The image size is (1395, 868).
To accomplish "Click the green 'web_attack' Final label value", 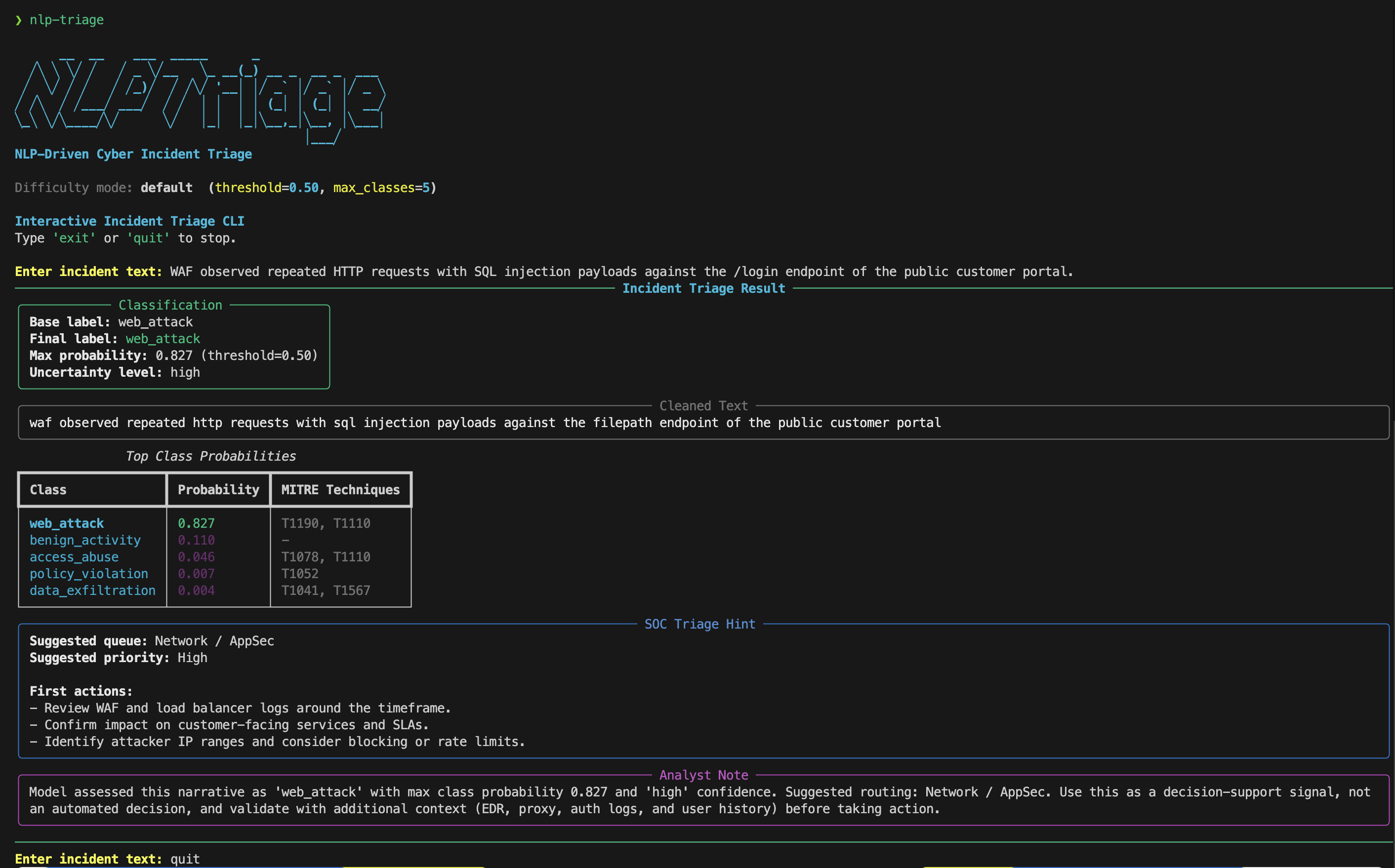I will point(163,339).
